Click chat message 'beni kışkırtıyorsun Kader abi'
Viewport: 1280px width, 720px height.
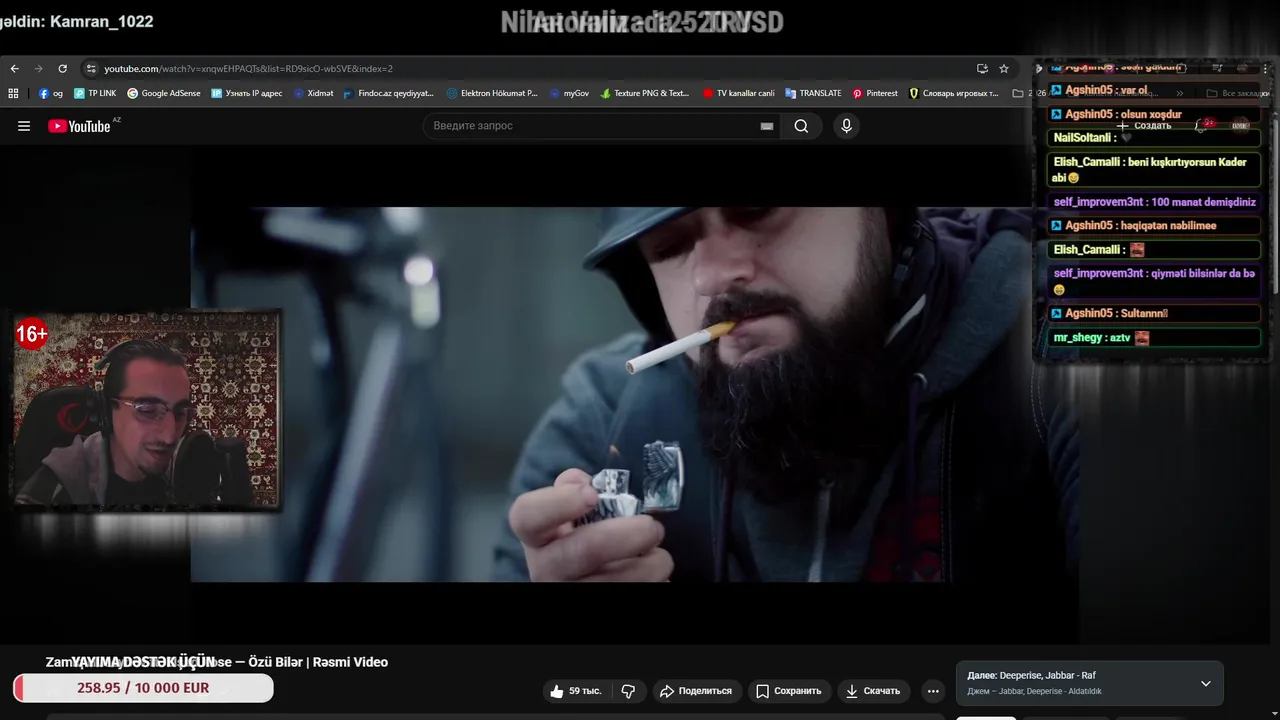(x=1154, y=170)
